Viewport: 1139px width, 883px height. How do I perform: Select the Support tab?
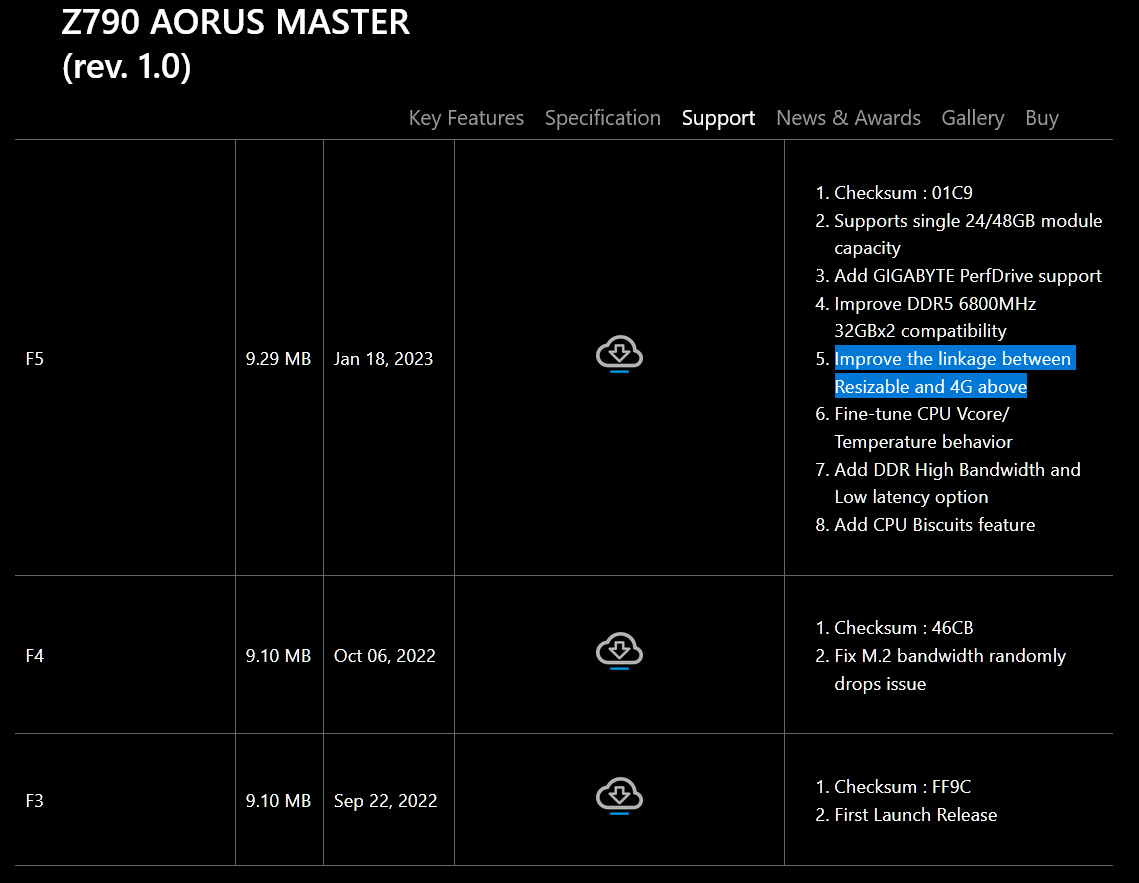[718, 118]
